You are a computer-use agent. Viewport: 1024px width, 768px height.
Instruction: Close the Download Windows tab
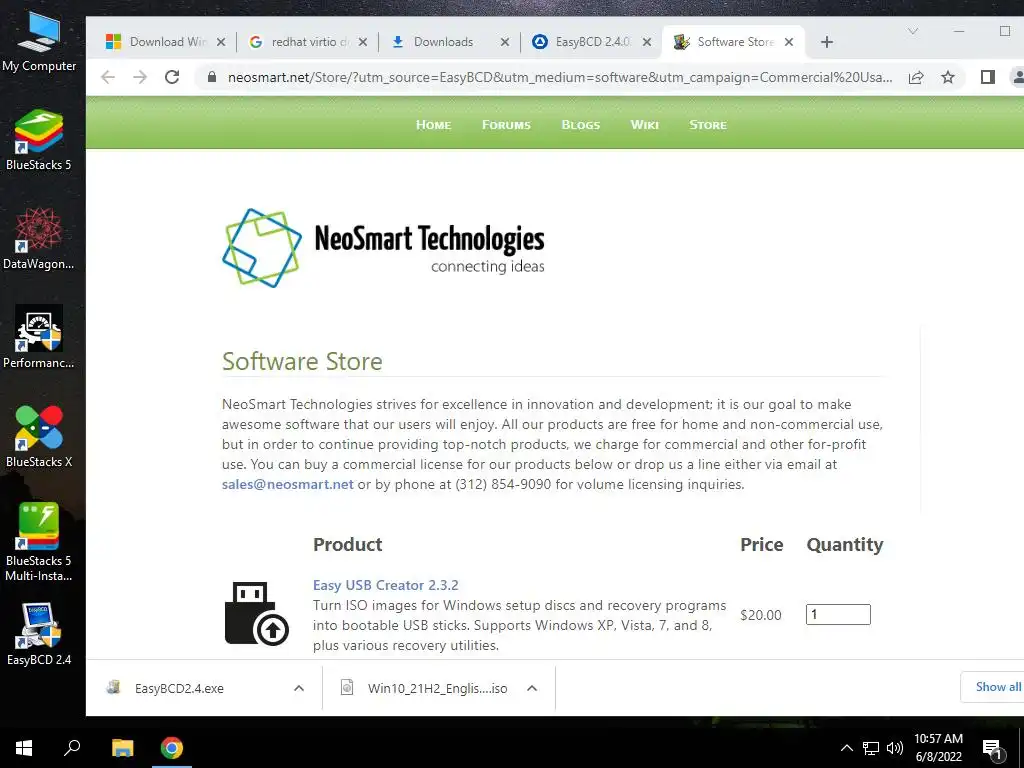click(221, 42)
